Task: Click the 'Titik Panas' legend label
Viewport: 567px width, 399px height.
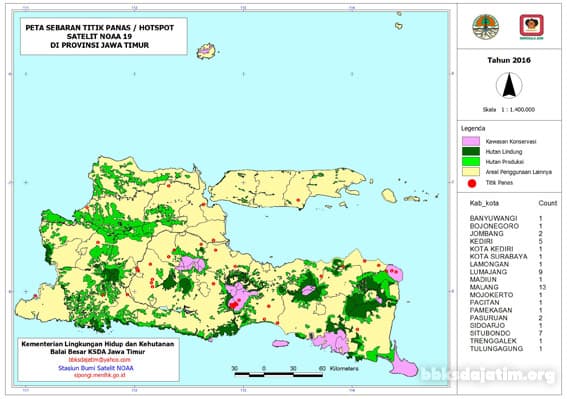Action: (x=499, y=183)
